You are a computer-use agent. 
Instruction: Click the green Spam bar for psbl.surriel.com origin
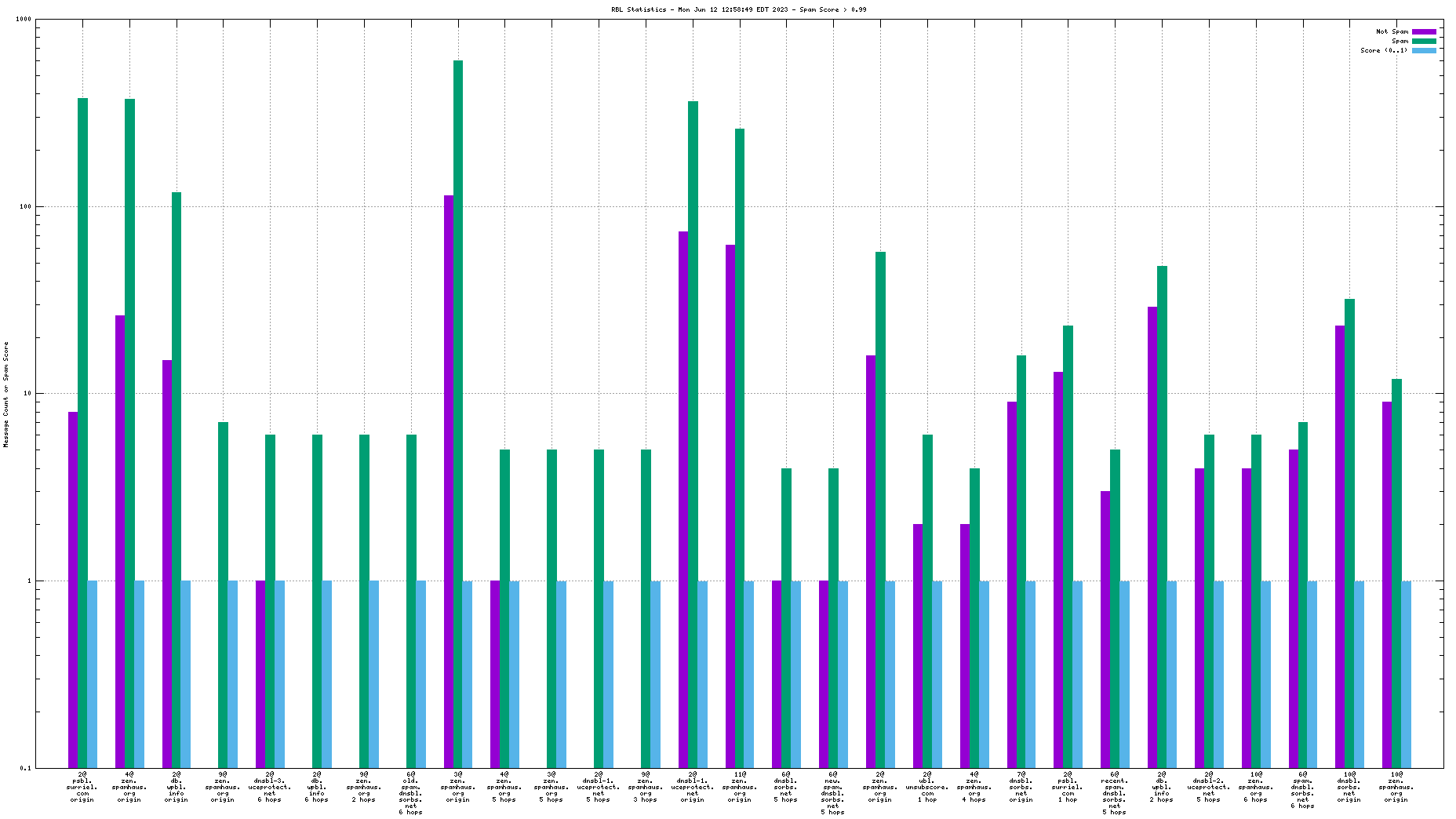(82, 431)
